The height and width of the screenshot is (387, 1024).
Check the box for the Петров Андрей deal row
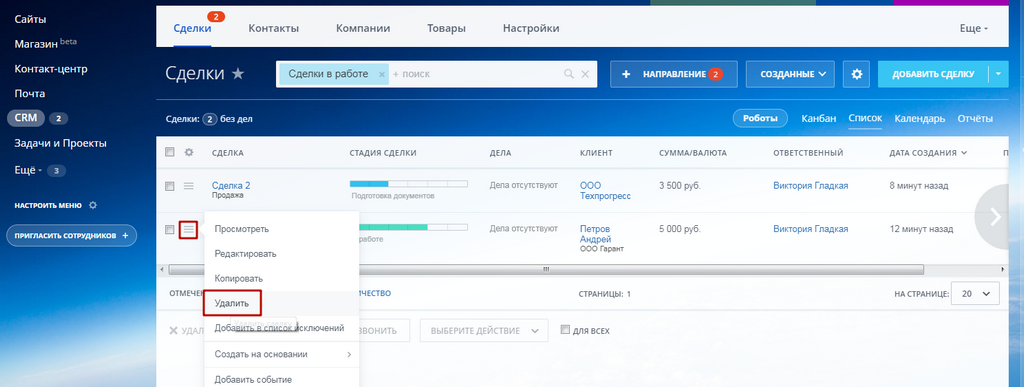[170, 230]
